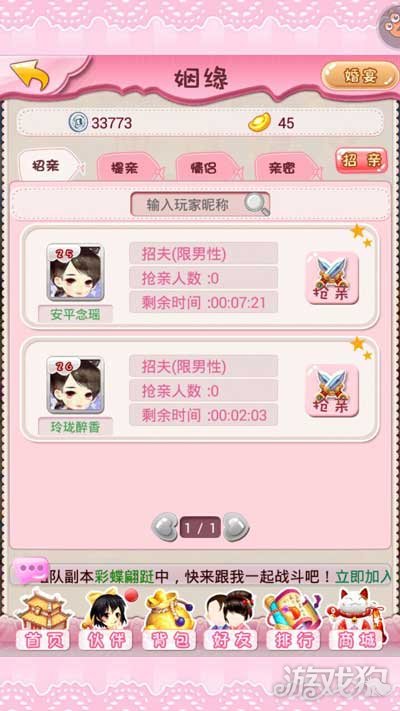400x711 pixels.
Task: Tap the 抢亲 swords icon for 玲珑醉香
Action: tap(332, 390)
